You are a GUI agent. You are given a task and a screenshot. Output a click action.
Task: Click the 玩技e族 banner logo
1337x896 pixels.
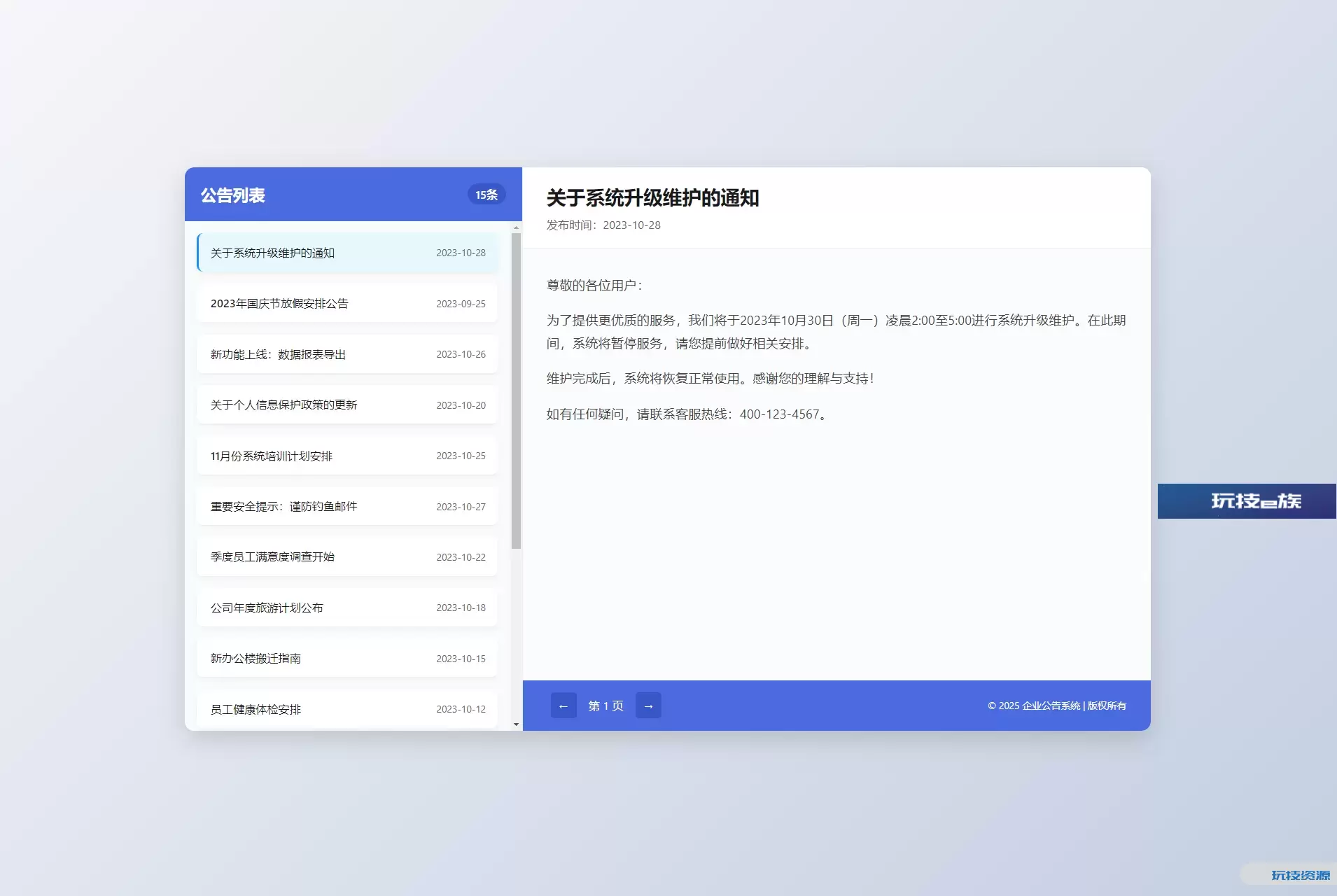pyautogui.click(x=1247, y=501)
